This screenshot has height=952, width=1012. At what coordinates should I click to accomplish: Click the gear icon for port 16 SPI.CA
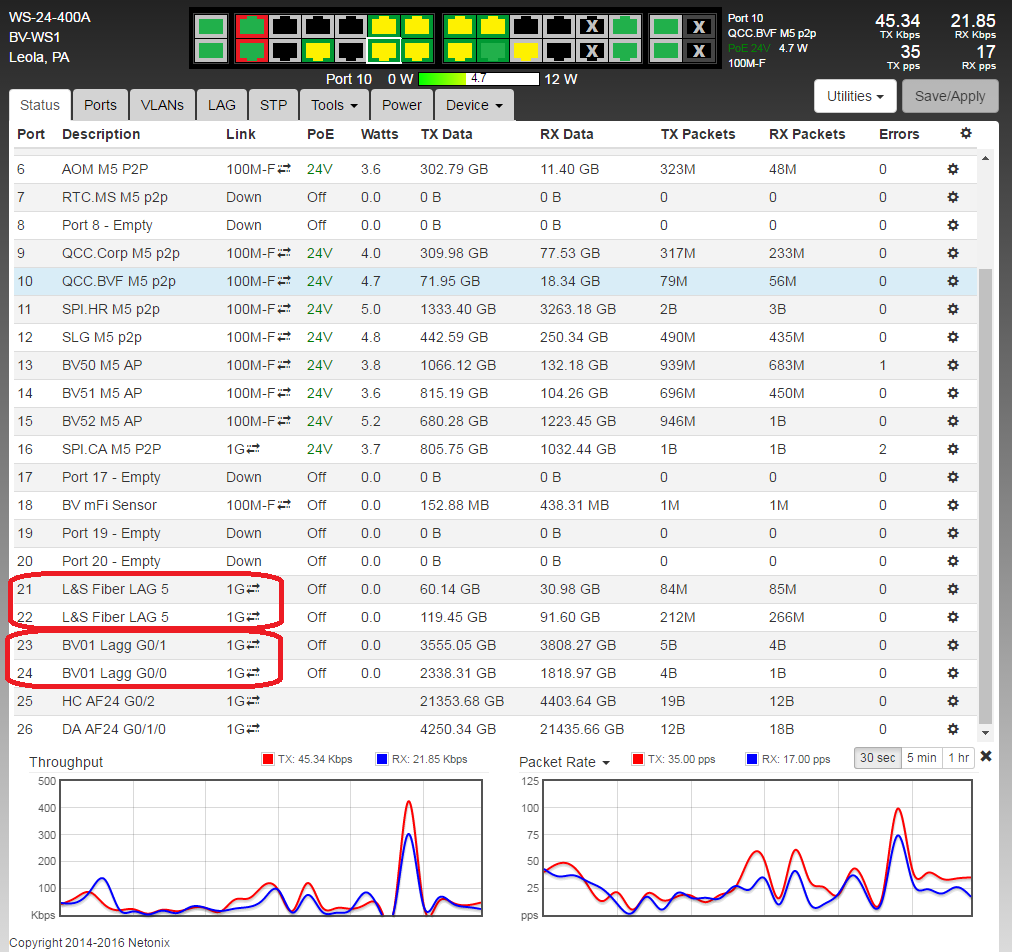953,449
